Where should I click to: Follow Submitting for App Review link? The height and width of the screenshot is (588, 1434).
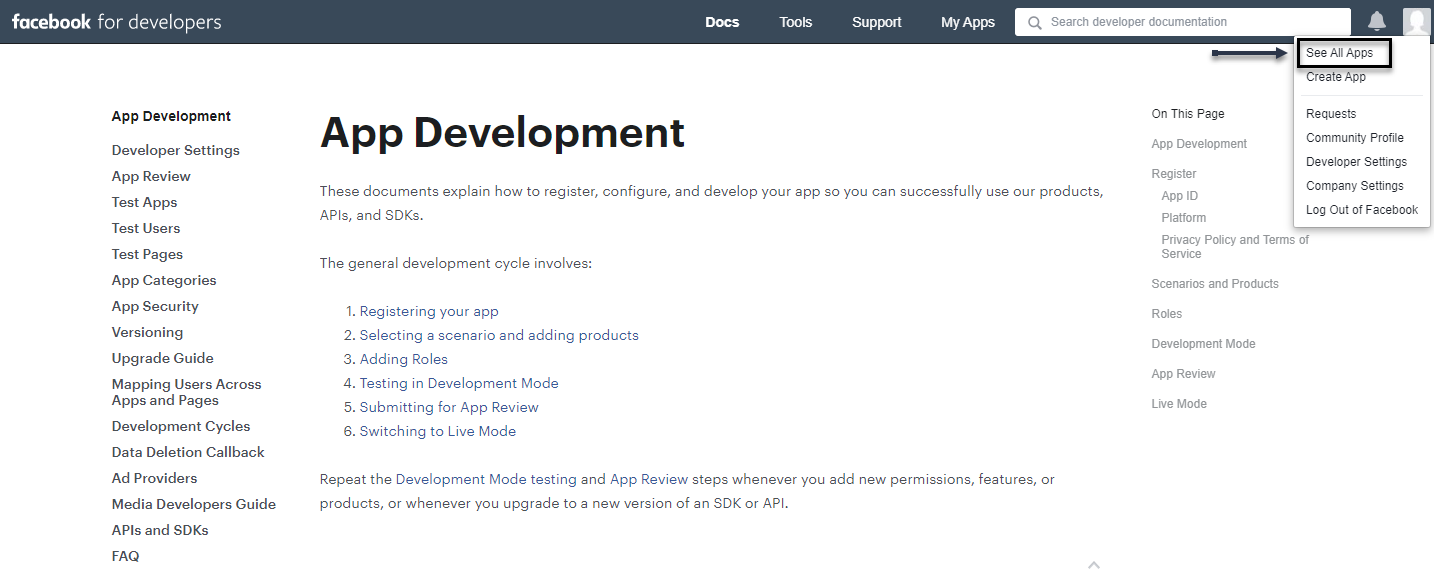(449, 407)
